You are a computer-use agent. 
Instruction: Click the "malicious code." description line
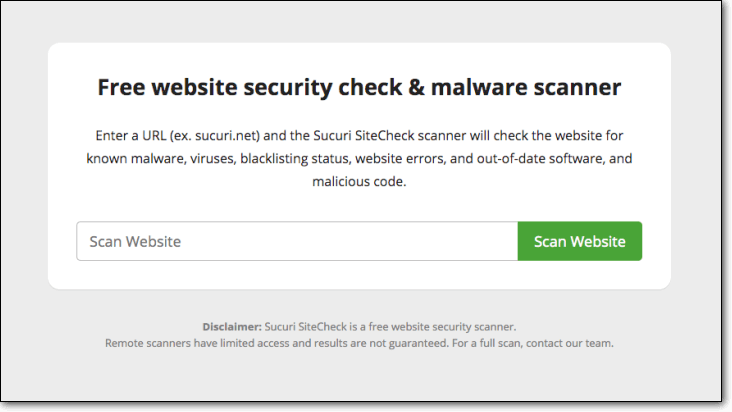359,183
